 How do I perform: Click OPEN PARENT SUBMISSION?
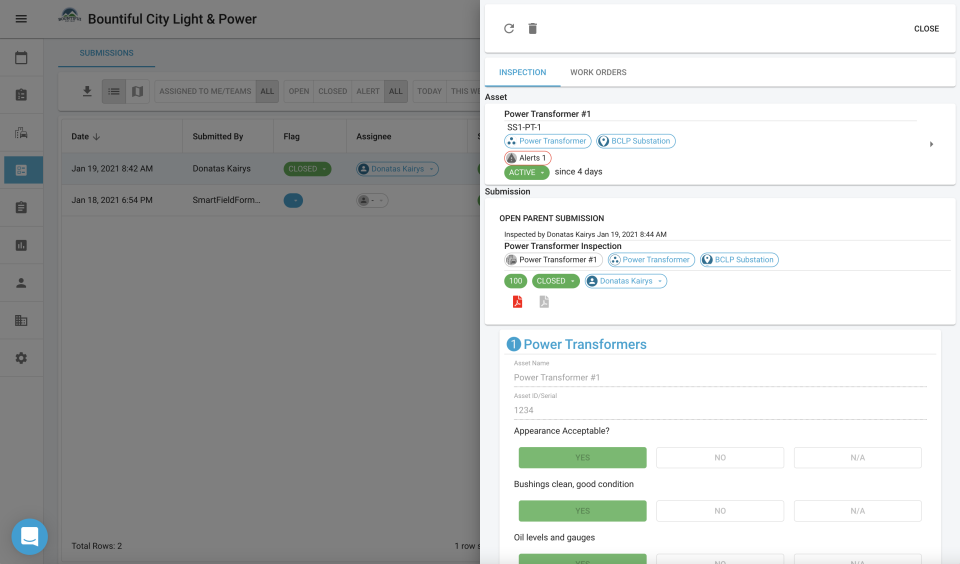point(552,218)
